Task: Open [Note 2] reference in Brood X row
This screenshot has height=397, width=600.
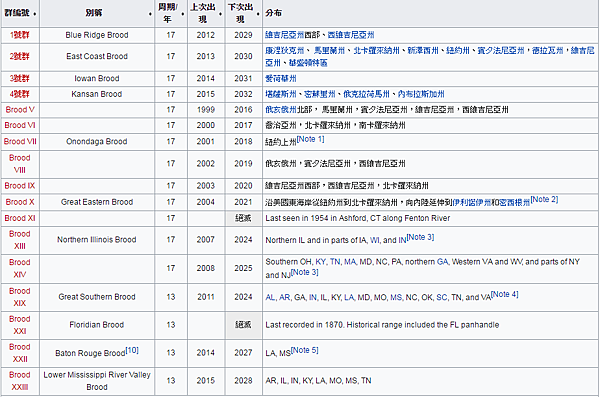Action: [x=544, y=199]
